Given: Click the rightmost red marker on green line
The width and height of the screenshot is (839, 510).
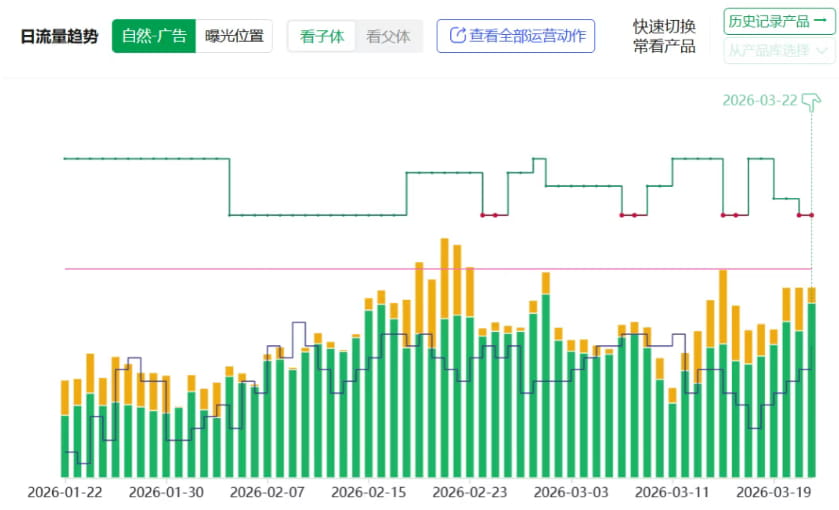Looking at the screenshot, I should coord(811,215).
